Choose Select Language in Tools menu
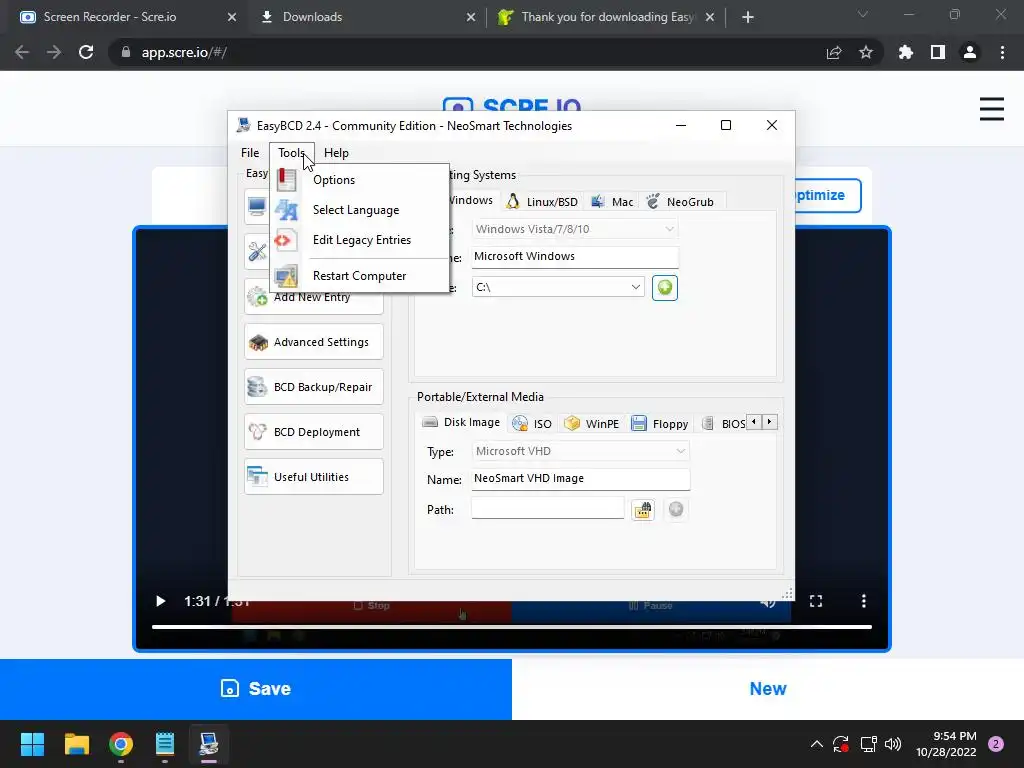This screenshot has height=768, width=1024. click(x=360, y=210)
